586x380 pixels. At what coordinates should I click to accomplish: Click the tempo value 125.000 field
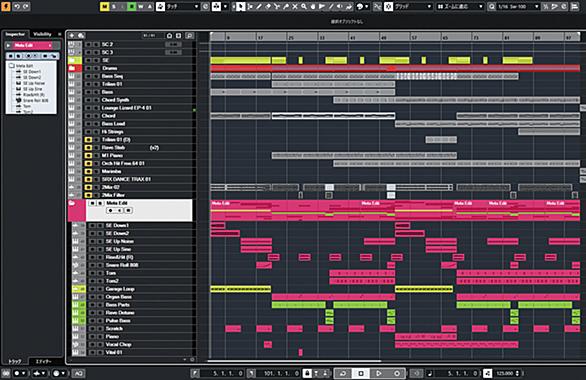pos(505,373)
